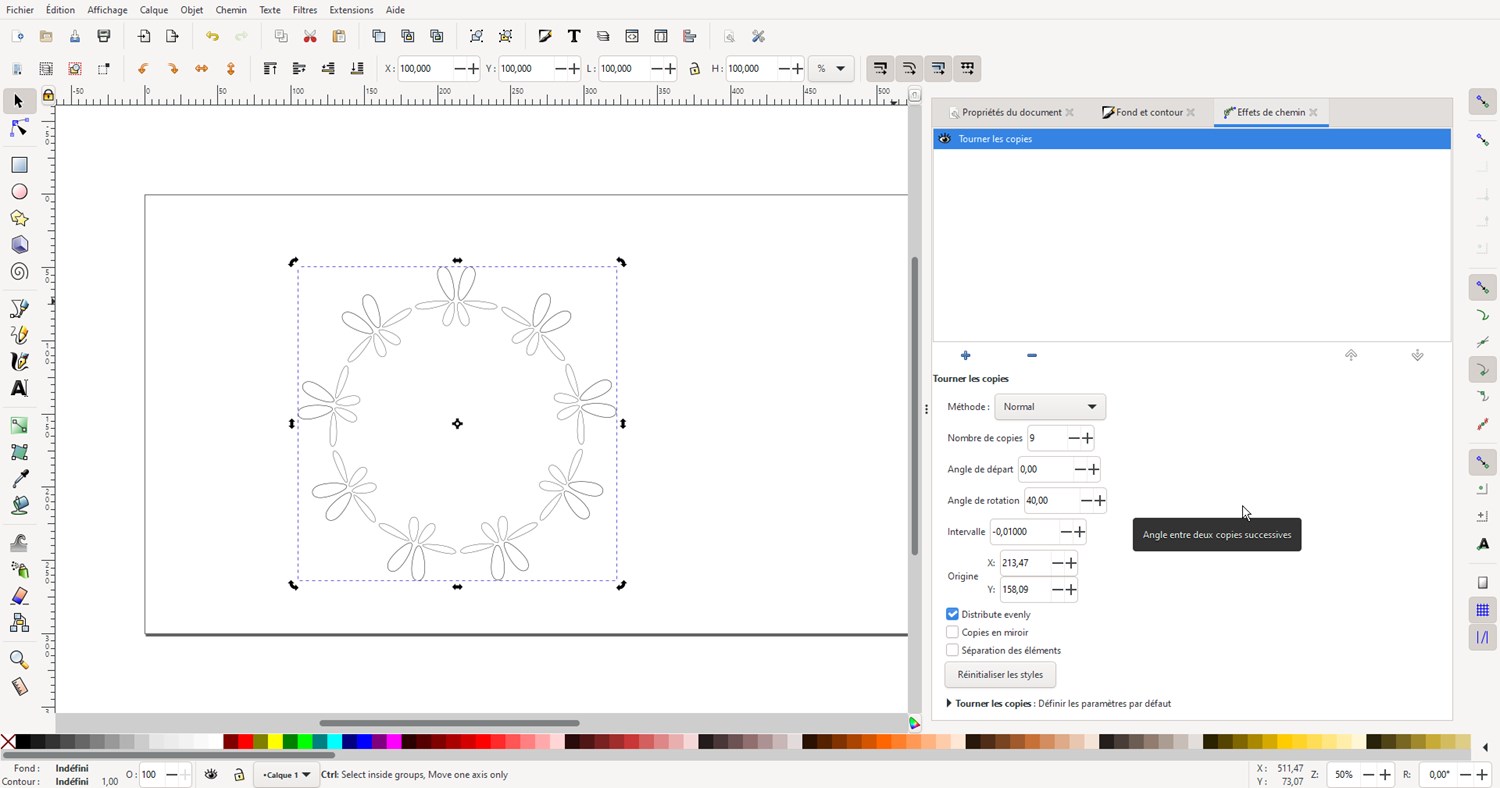Viewport: 1500px width, 788px height.
Task: Pick the red color swatch in palette
Action: pos(245,742)
